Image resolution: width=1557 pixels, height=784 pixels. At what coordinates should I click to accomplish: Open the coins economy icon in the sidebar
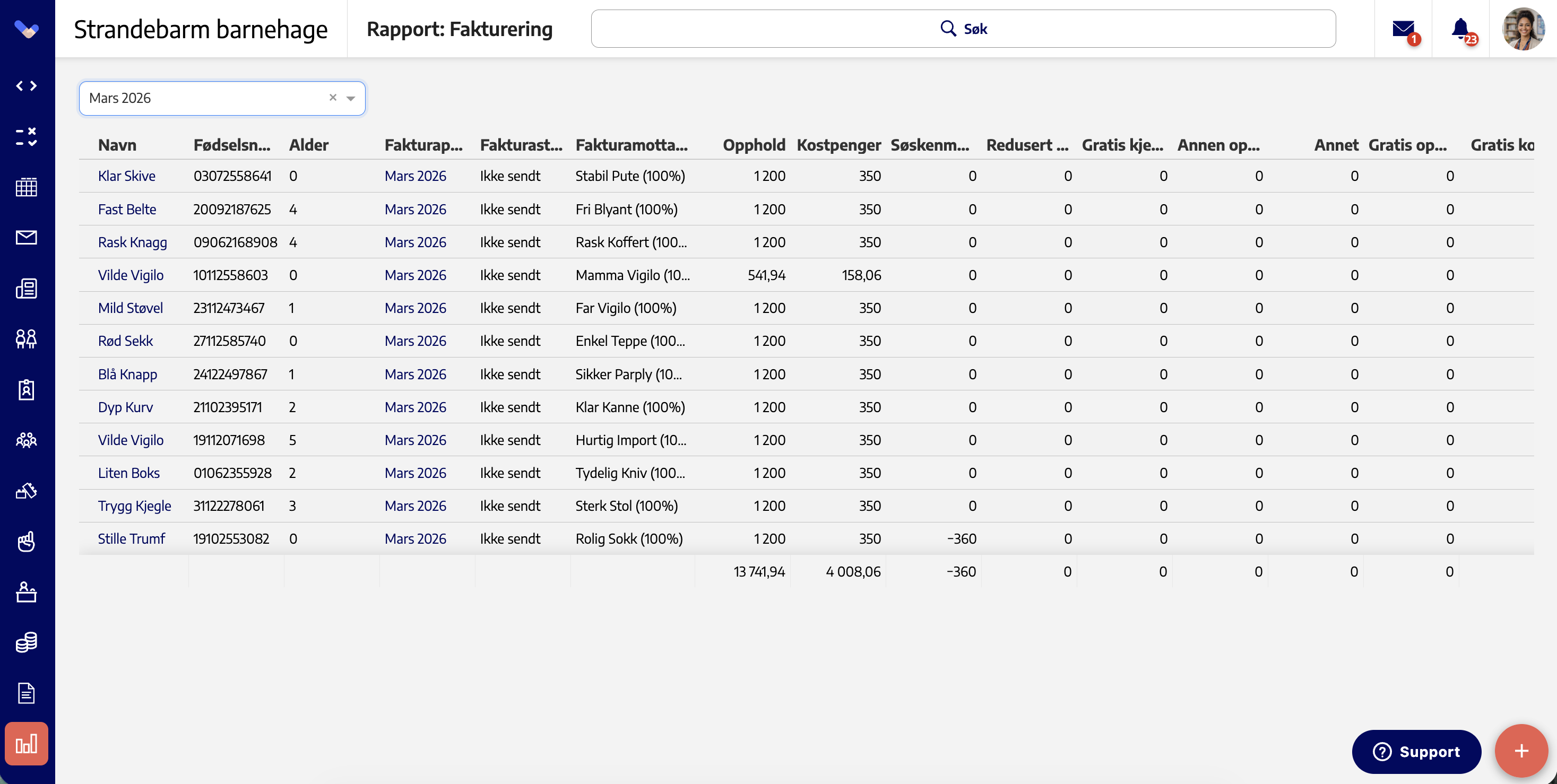pos(26,642)
